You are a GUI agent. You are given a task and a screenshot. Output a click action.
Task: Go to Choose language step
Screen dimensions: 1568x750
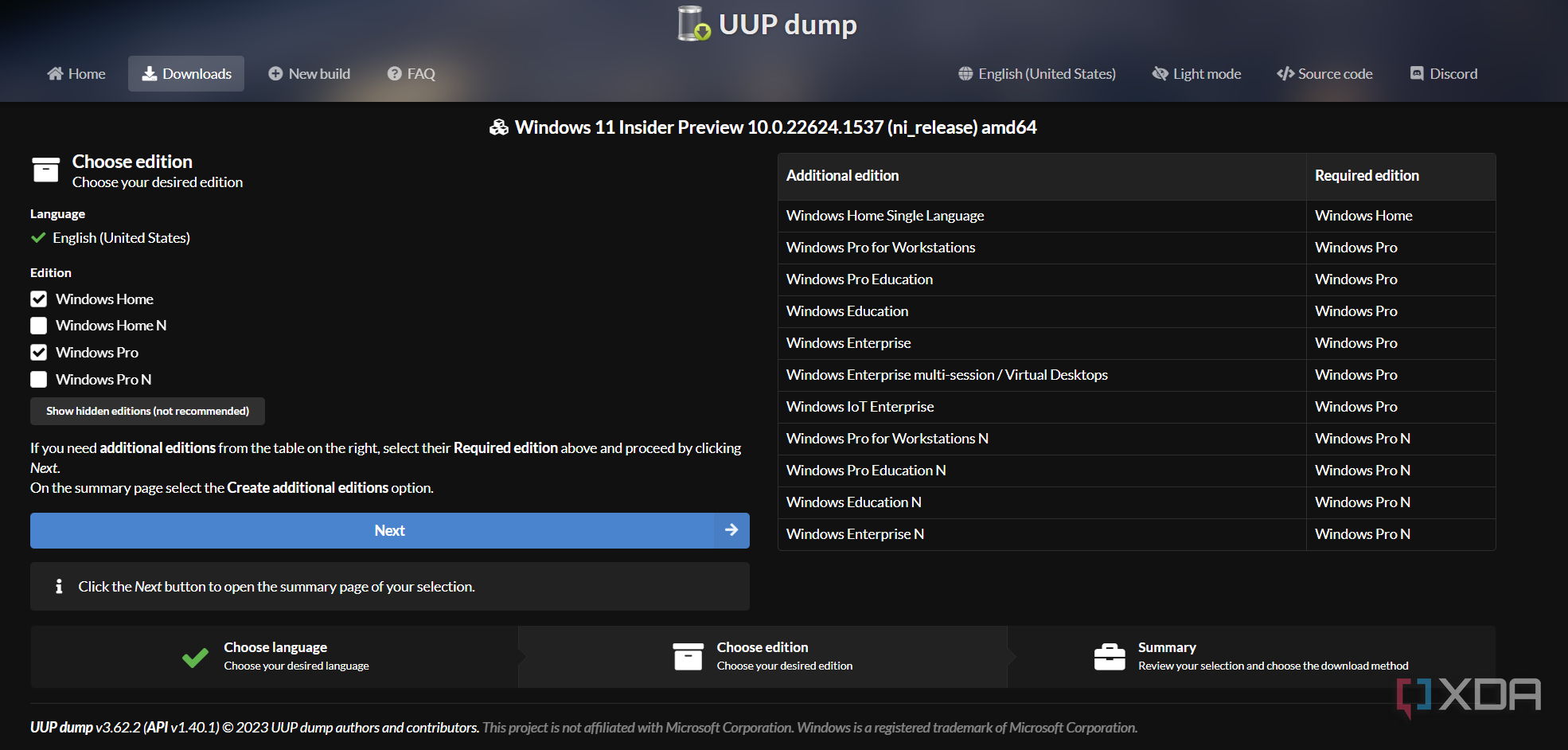point(275,656)
